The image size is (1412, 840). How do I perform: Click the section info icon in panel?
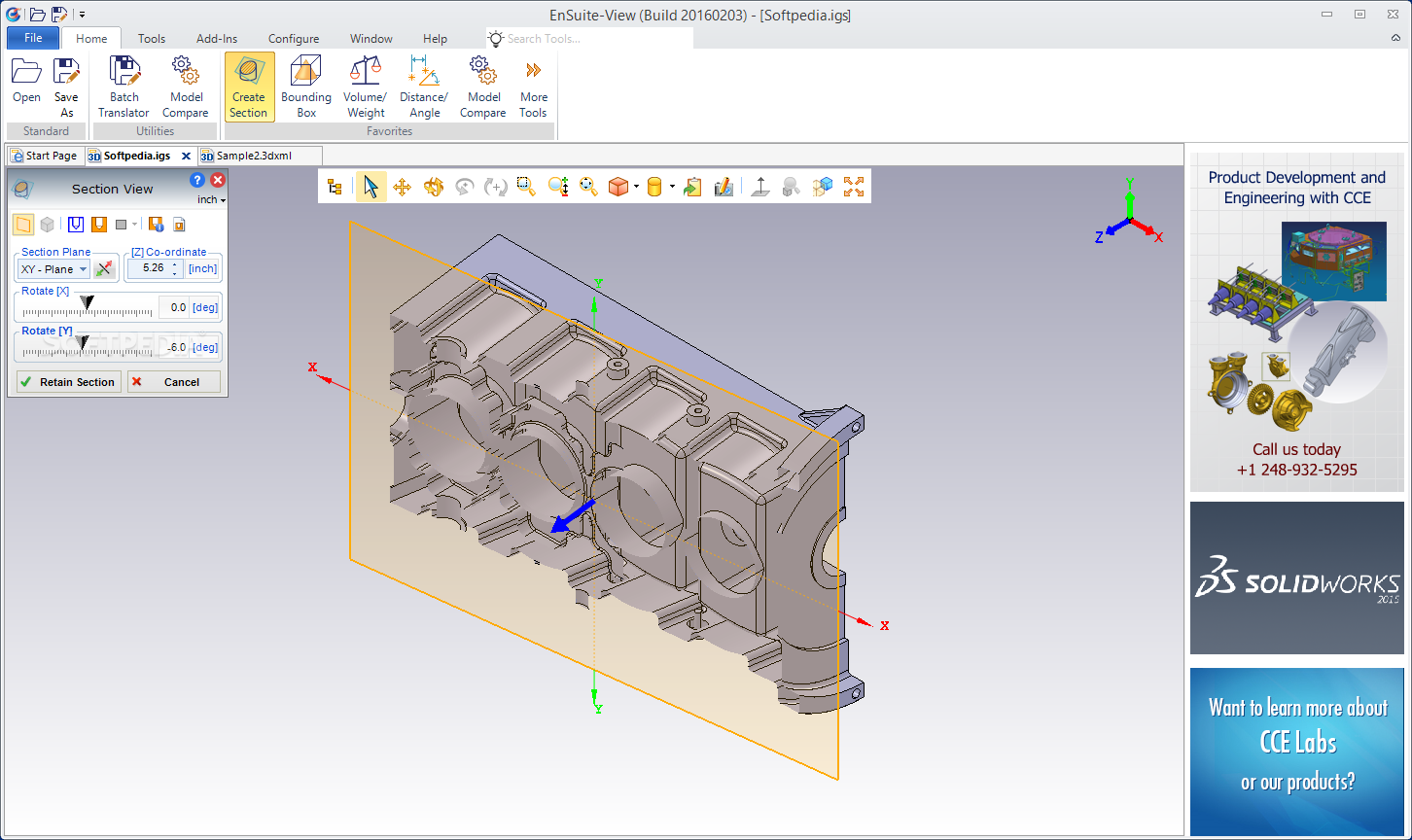(x=157, y=225)
